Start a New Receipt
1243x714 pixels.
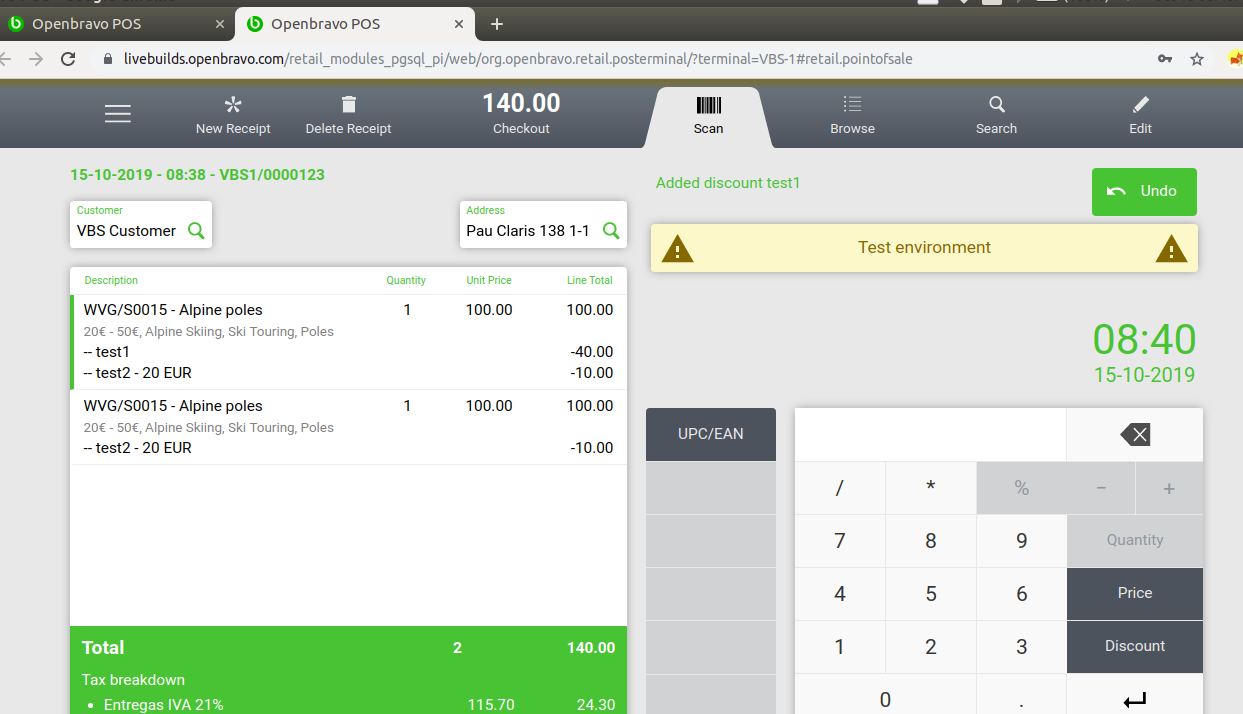pyautogui.click(x=233, y=116)
